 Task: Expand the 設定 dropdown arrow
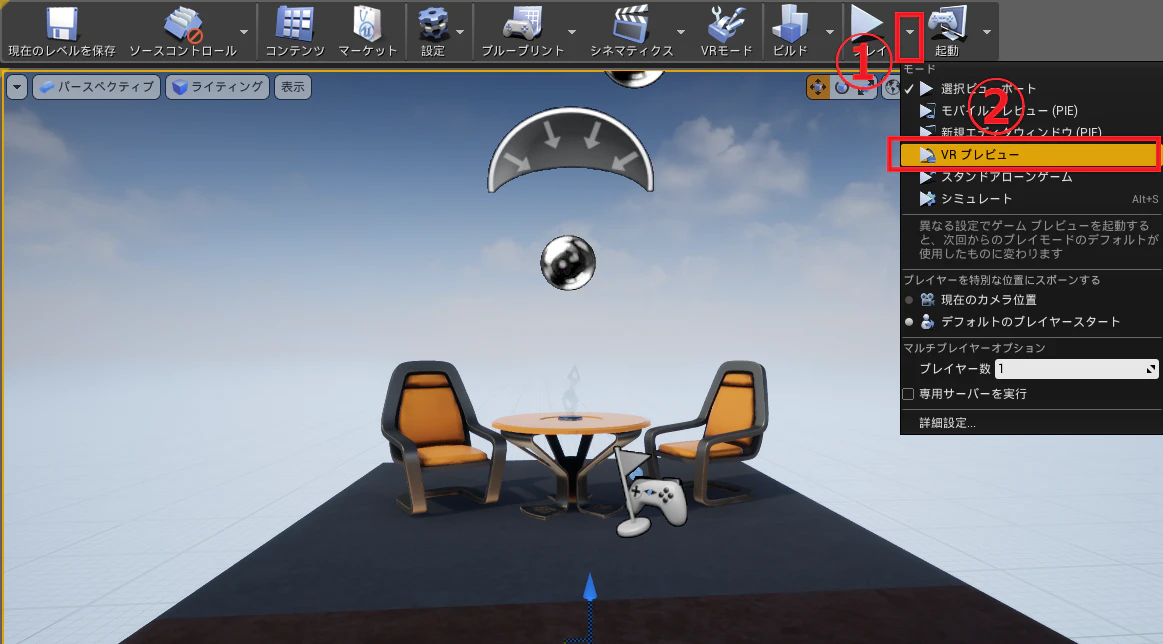(x=460, y=32)
